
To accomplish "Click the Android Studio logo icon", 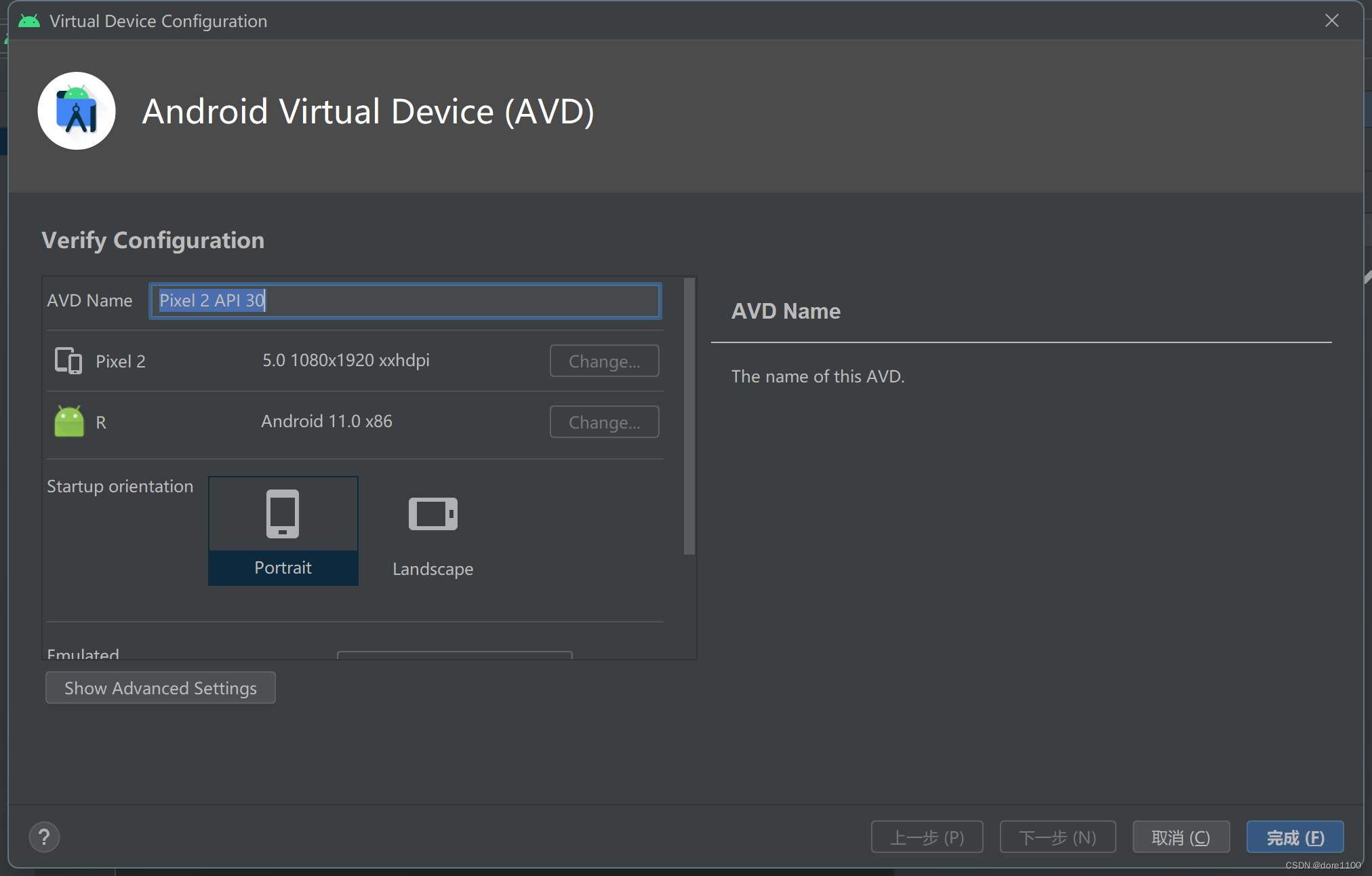I will 77,111.
